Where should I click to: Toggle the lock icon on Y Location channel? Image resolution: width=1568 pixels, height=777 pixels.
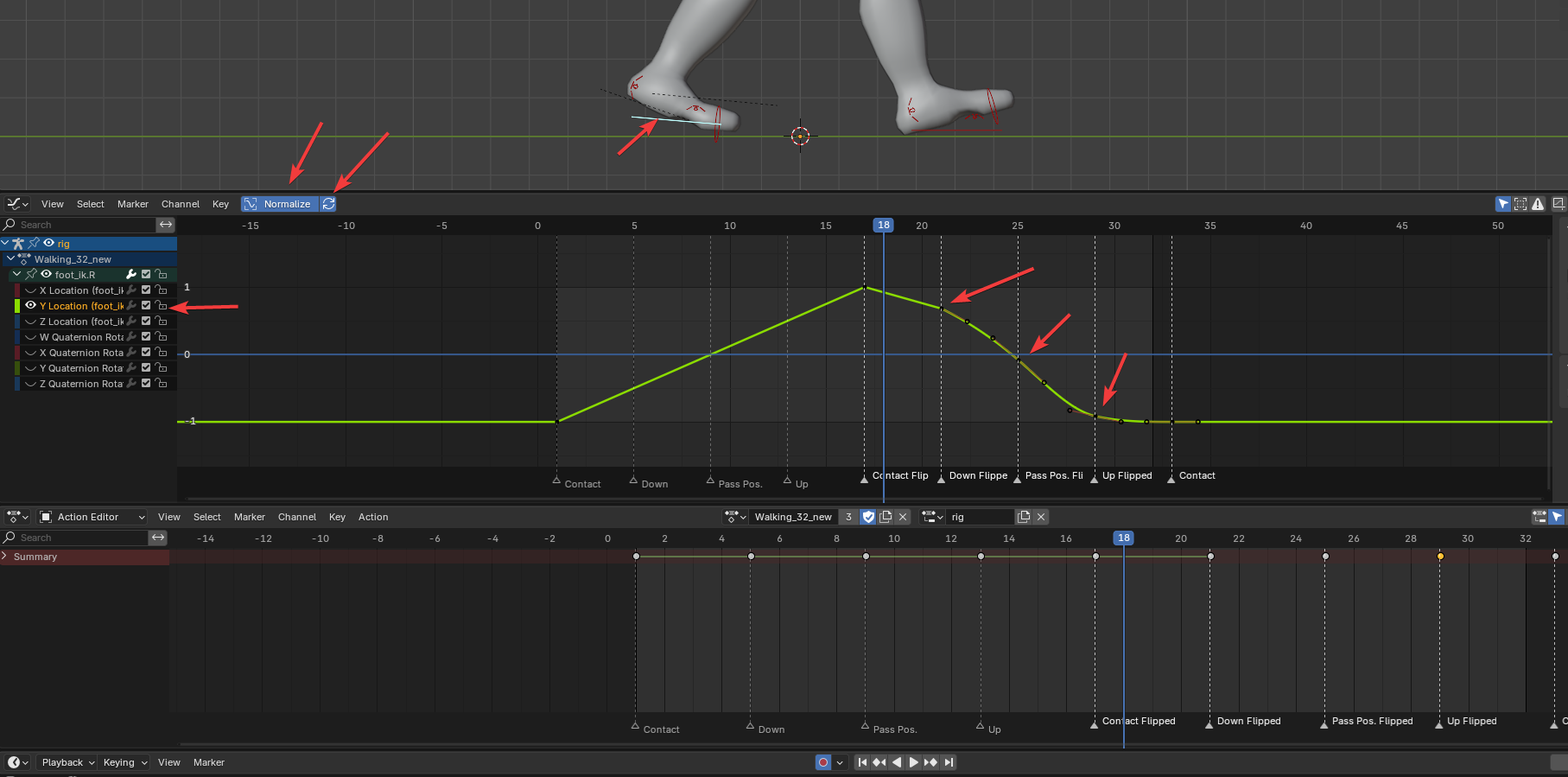[x=161, y=306]
